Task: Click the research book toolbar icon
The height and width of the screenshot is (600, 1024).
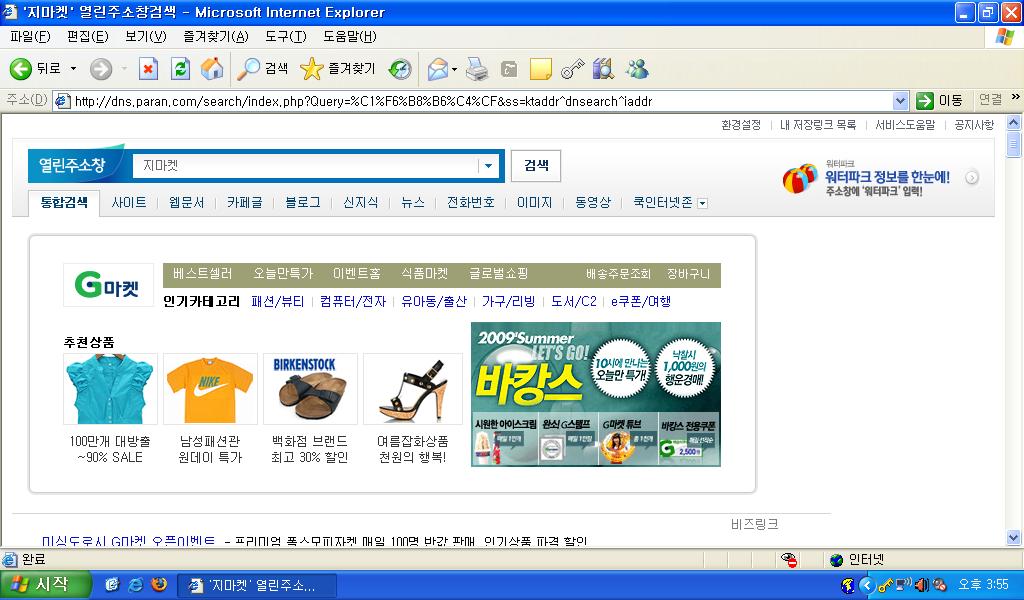Action: pos(603,69)
